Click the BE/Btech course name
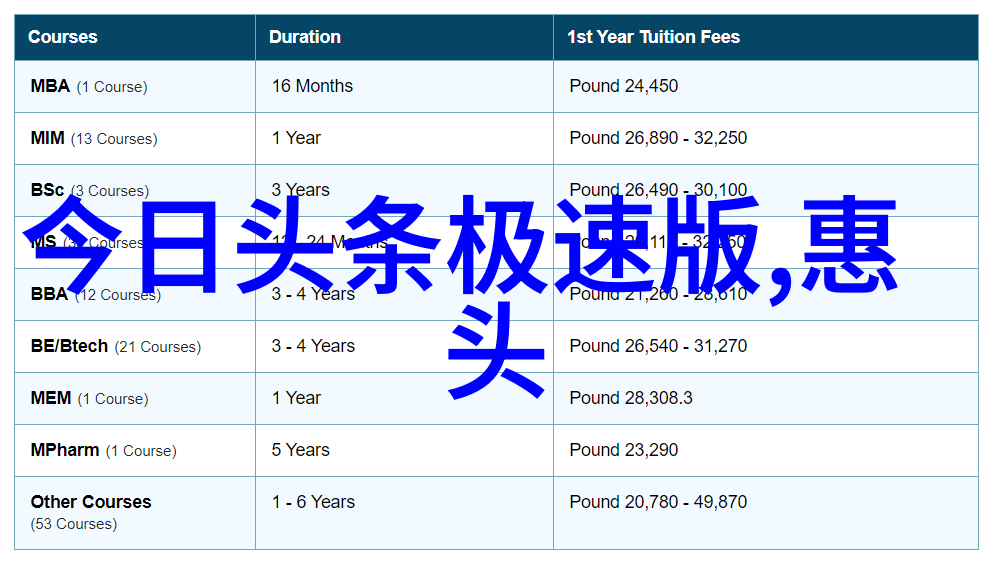This screenshot has width=993, height=570. click(69, 346)
